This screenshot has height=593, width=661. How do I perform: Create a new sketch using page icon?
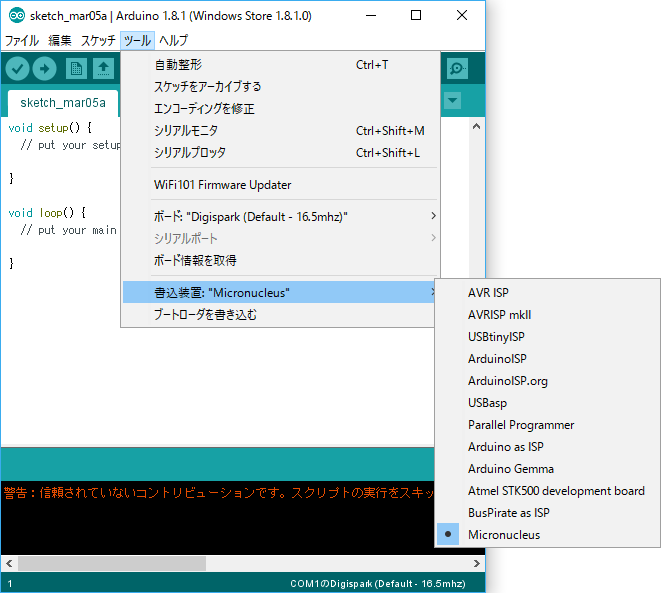point(76,68)
